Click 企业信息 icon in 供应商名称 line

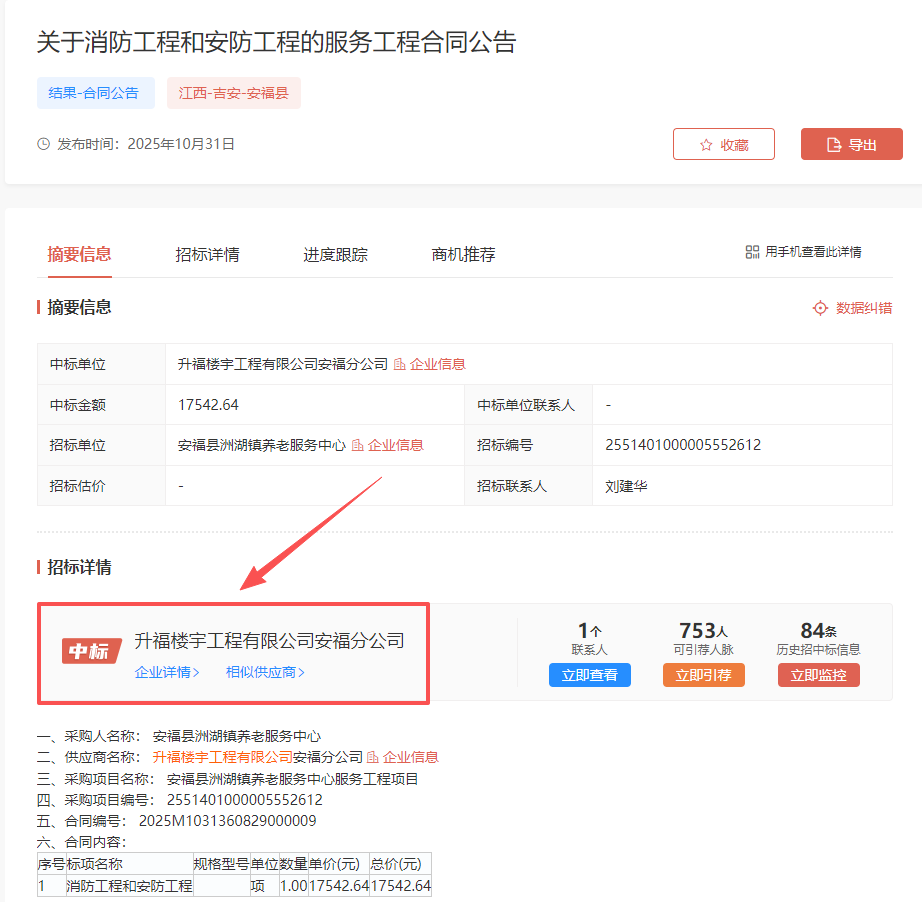[x=373, y=757]
